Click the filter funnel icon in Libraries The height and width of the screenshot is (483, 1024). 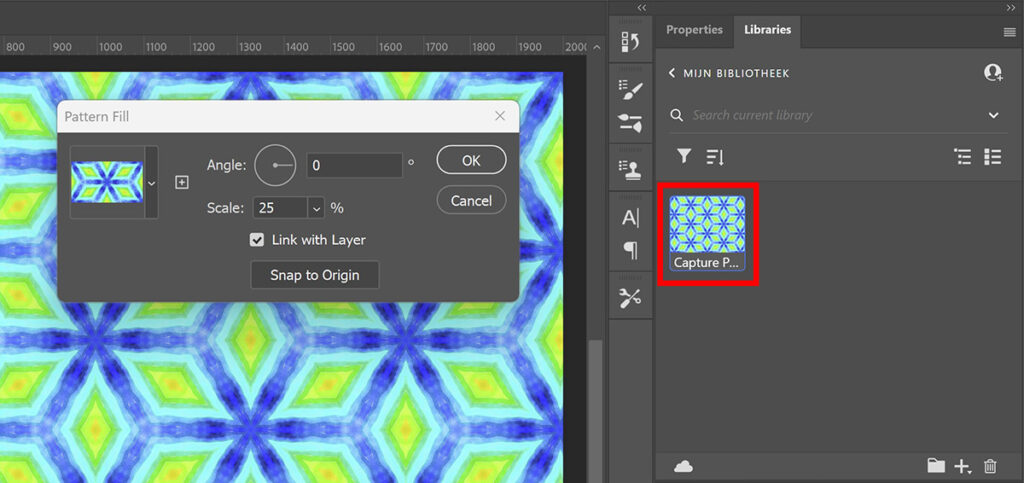pyautogui.click(x=684, y=156)
